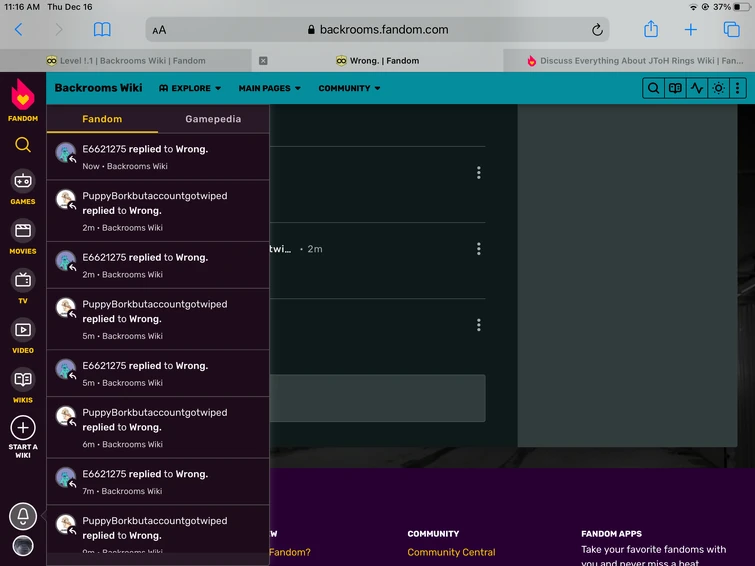Open the Safari share sheet icon

pyautogui.click(x=651, y=29)
